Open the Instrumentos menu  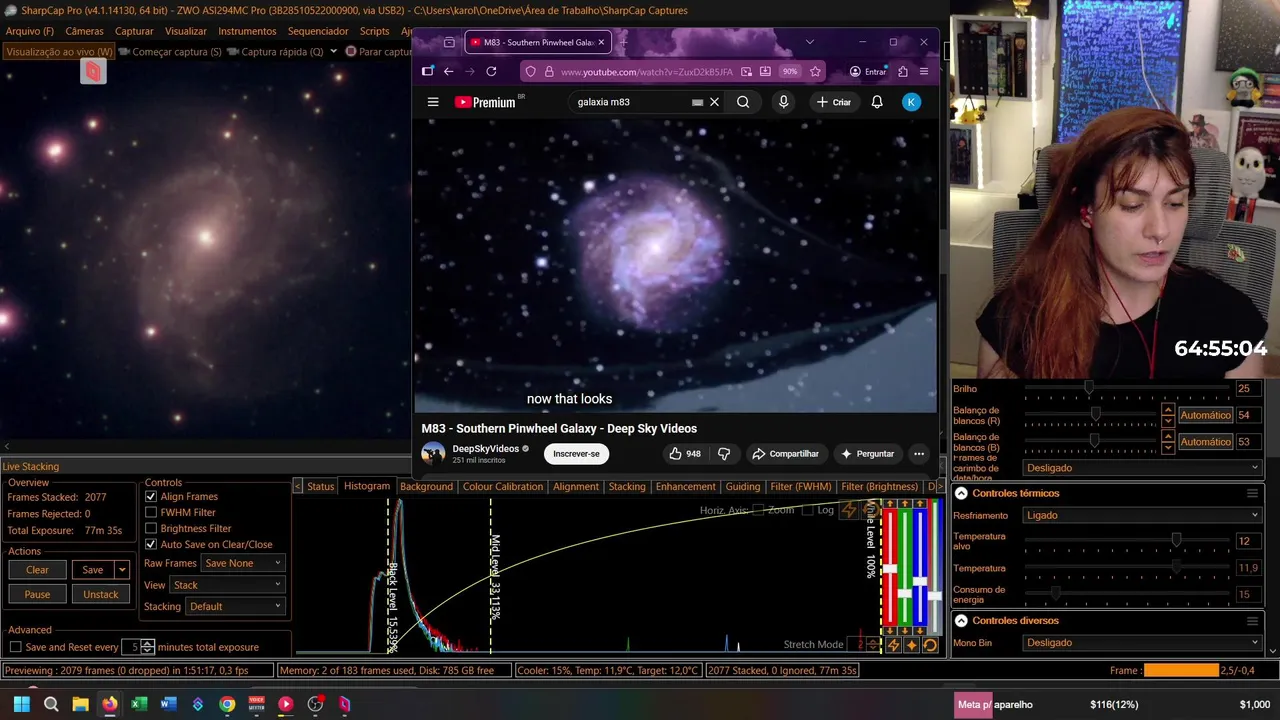coord(247,31)
